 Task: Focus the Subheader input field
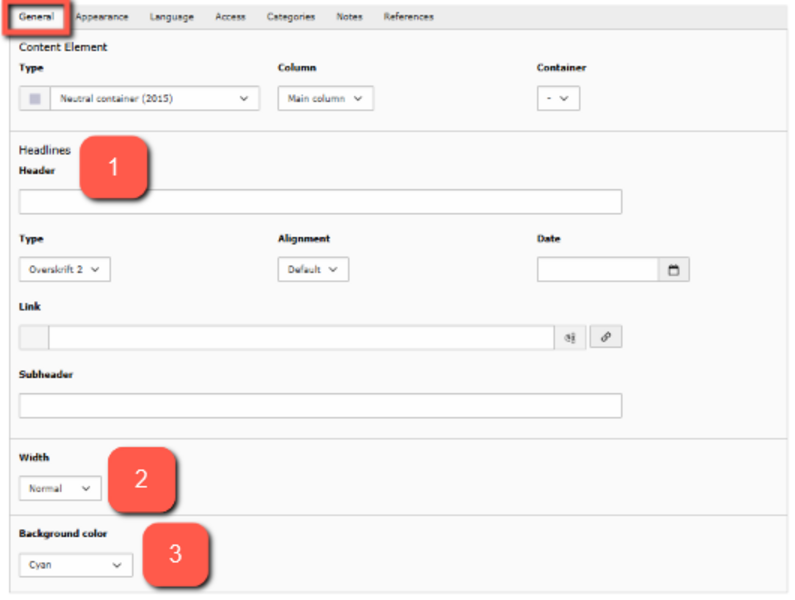coord(320,405)
